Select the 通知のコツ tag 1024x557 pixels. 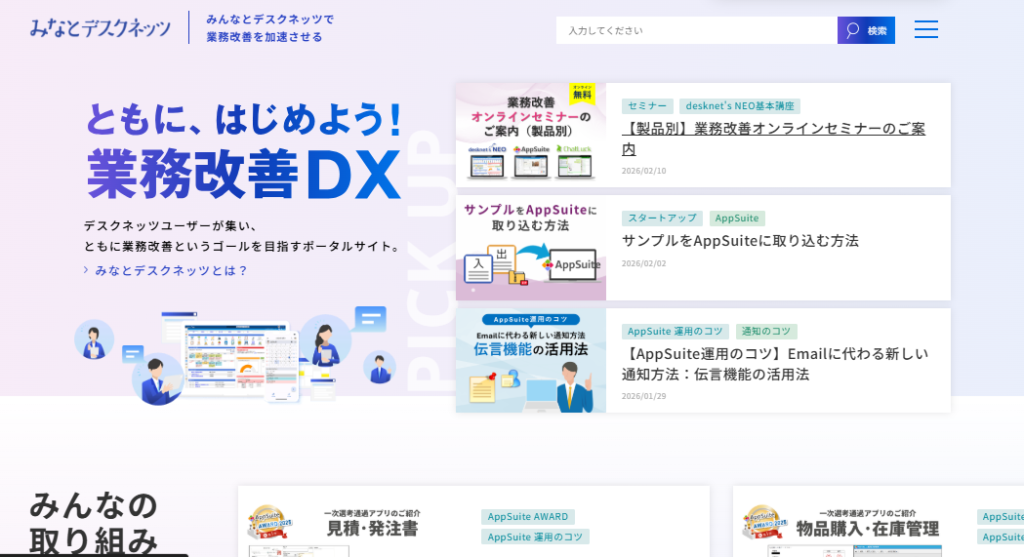click(x=766, y=331)
